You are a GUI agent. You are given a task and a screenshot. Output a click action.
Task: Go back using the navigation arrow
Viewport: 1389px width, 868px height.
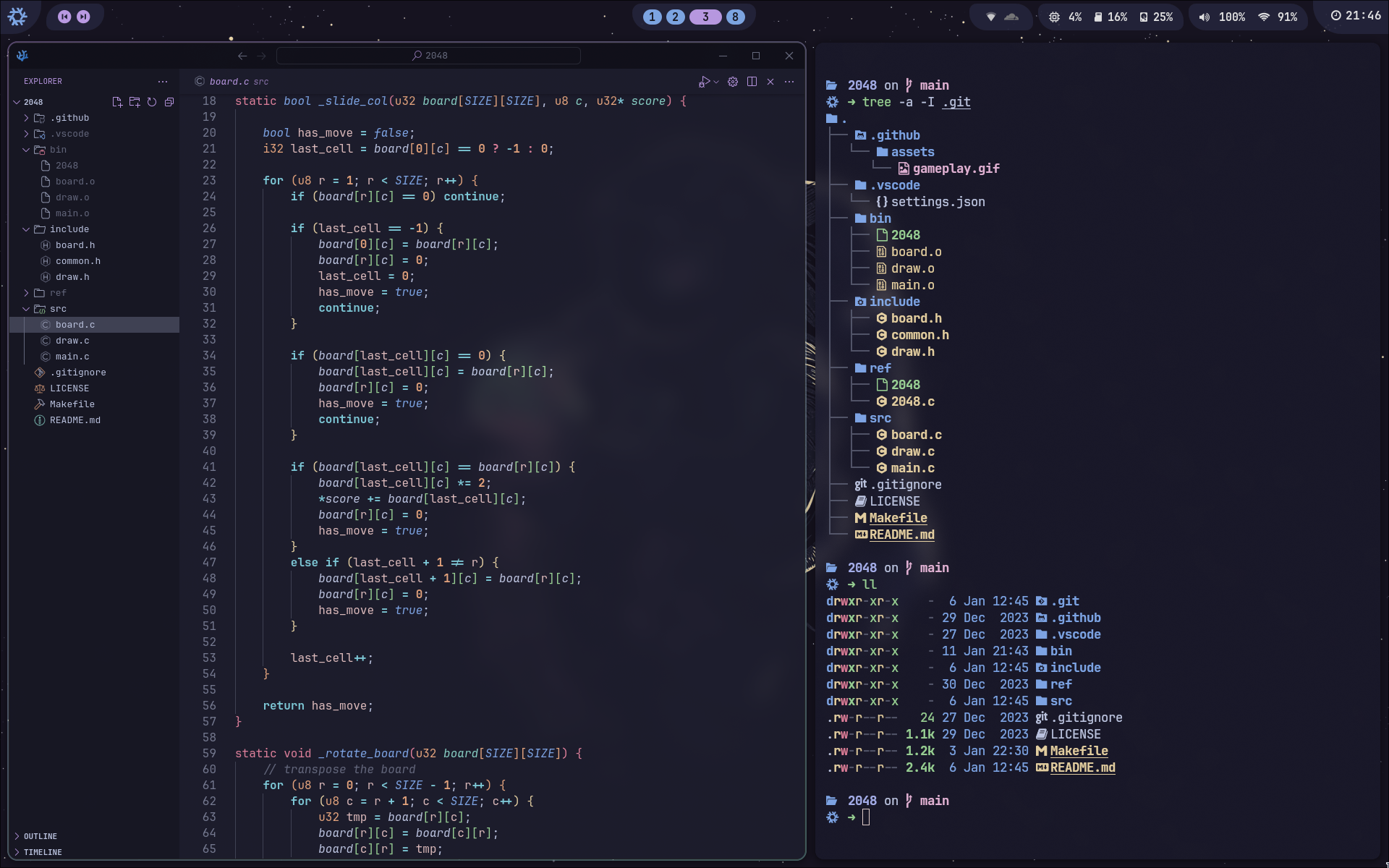point(242,56)
